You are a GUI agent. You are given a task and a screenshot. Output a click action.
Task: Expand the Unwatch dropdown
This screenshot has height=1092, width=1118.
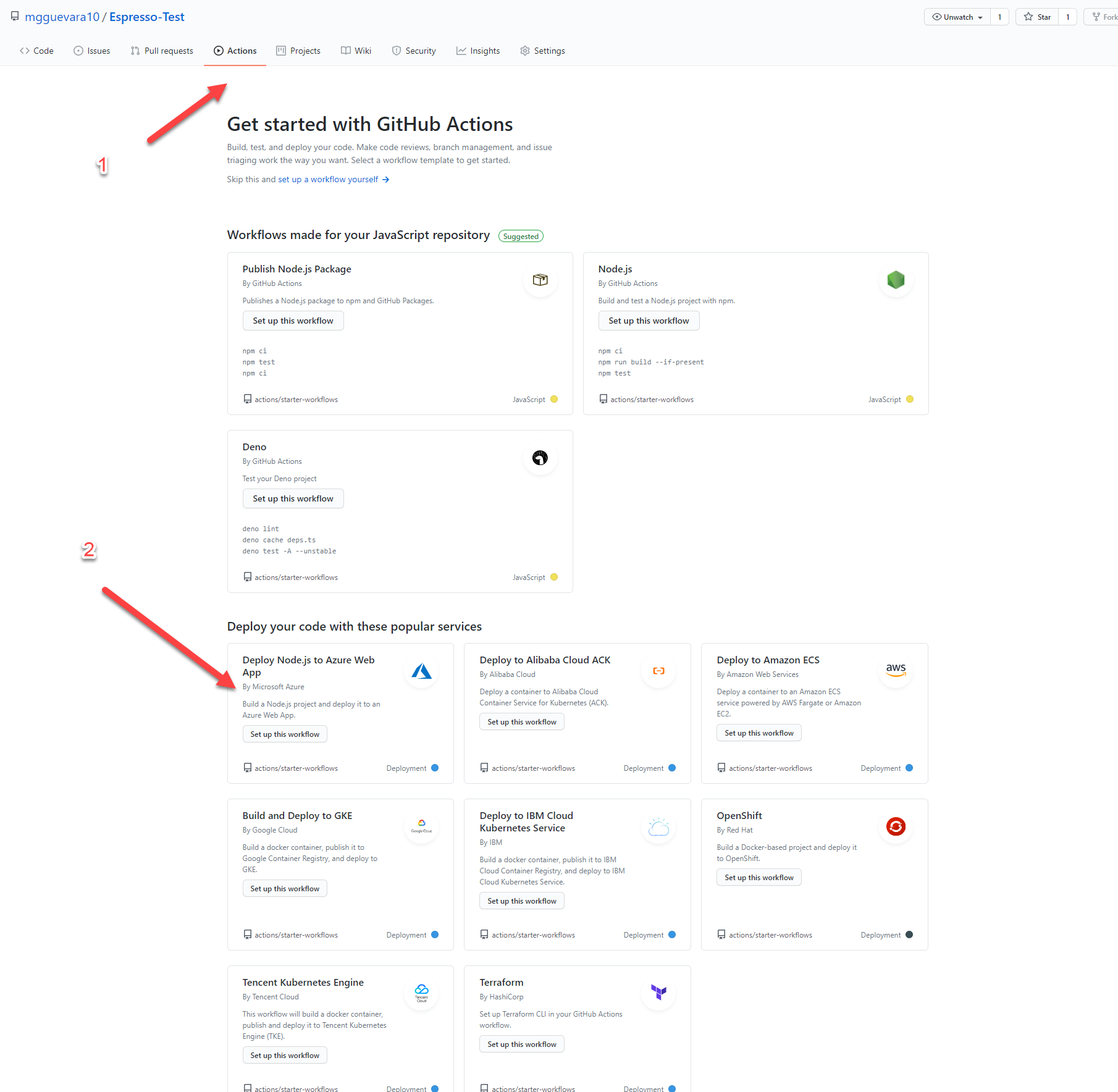pyautogui.click(x=957, y=17)
